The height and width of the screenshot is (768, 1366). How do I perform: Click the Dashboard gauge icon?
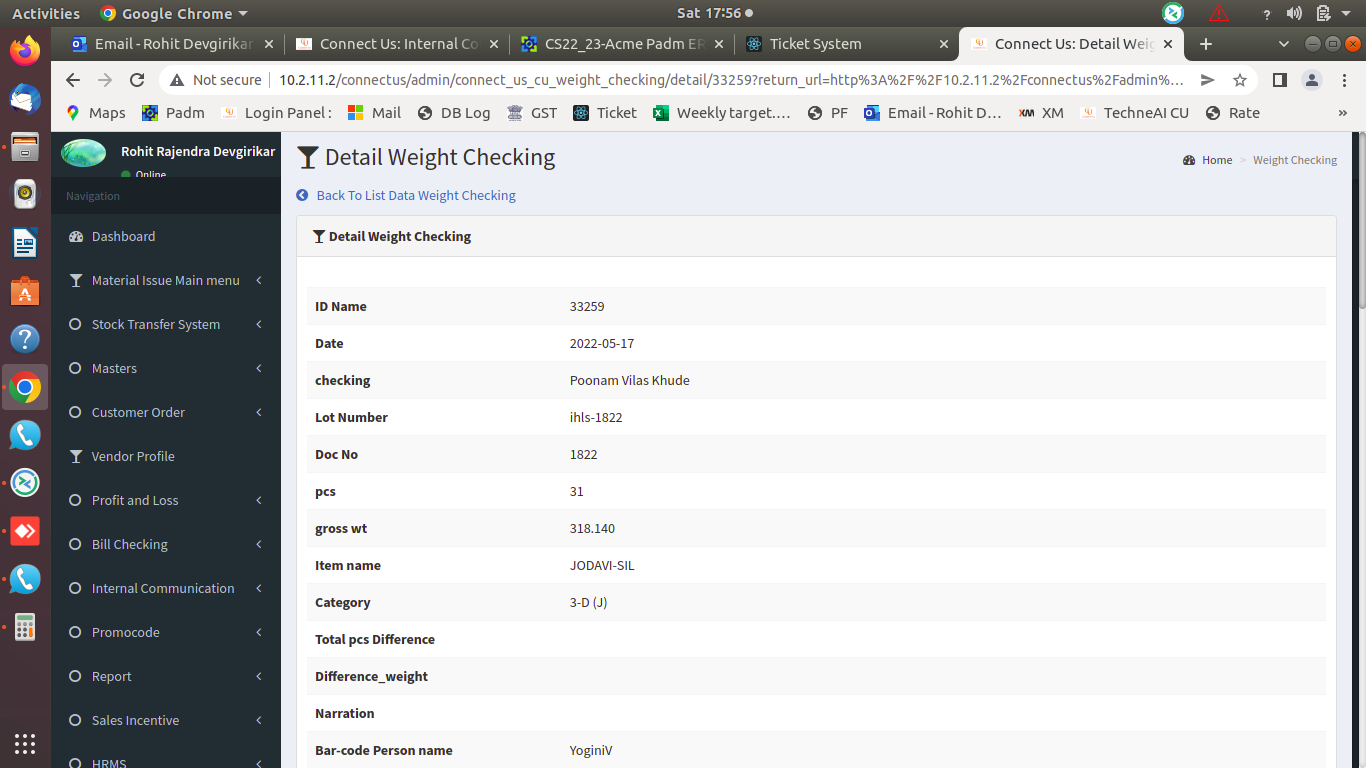click(75, 236)
